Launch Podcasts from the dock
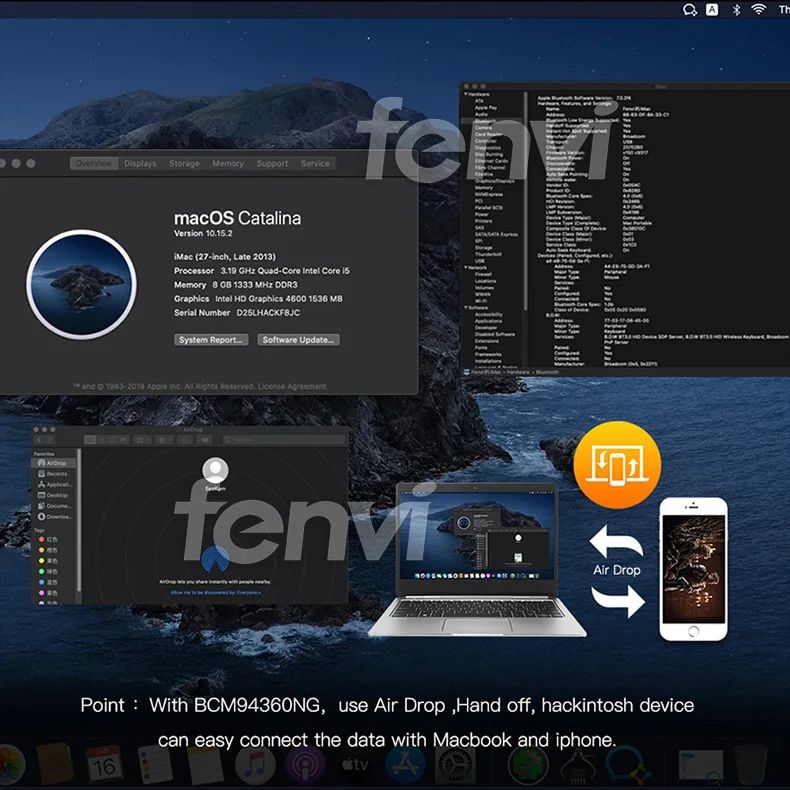The image size is (790, 790). point(305,765)
